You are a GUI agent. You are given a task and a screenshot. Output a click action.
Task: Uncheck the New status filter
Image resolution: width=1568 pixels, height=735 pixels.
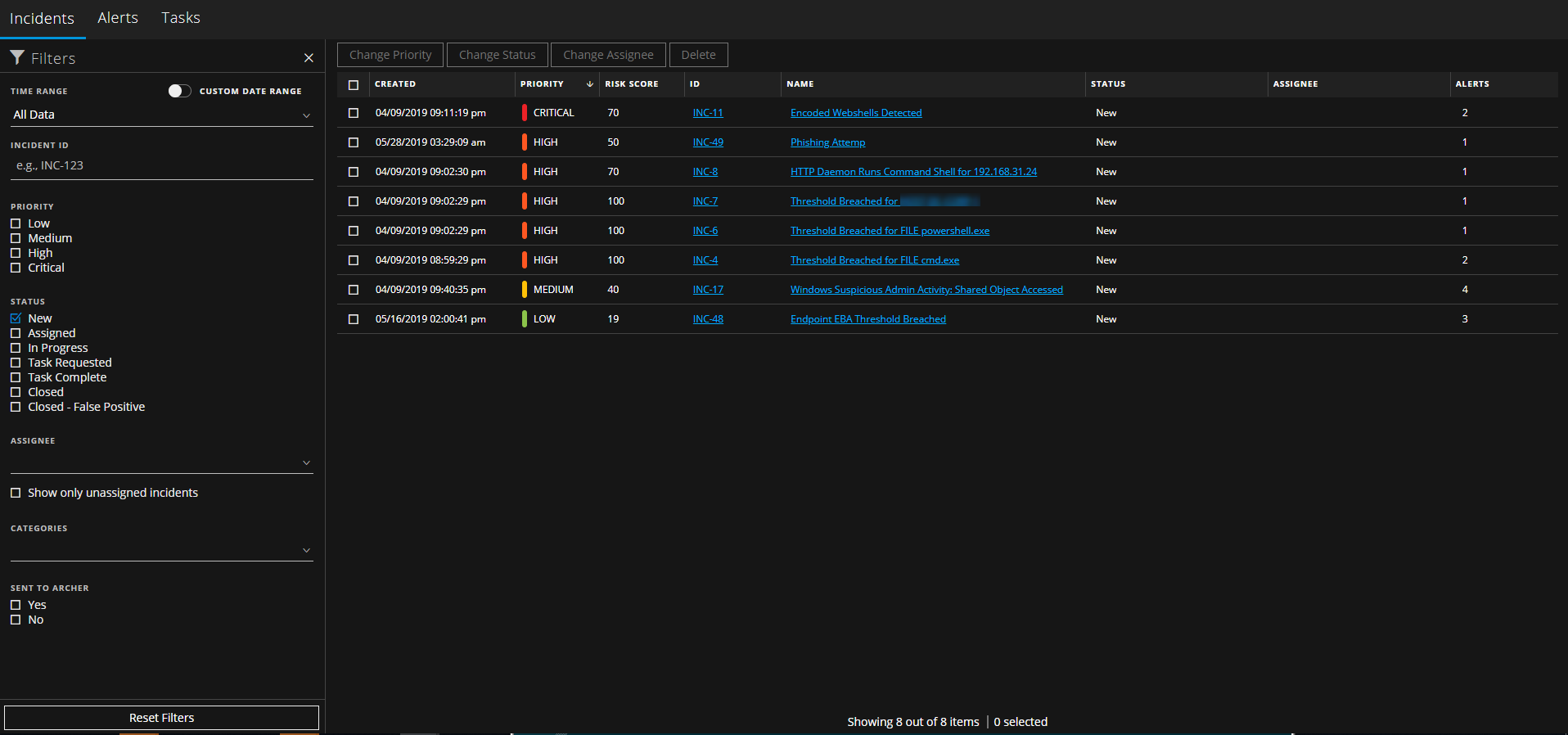[x=16, y=318]
